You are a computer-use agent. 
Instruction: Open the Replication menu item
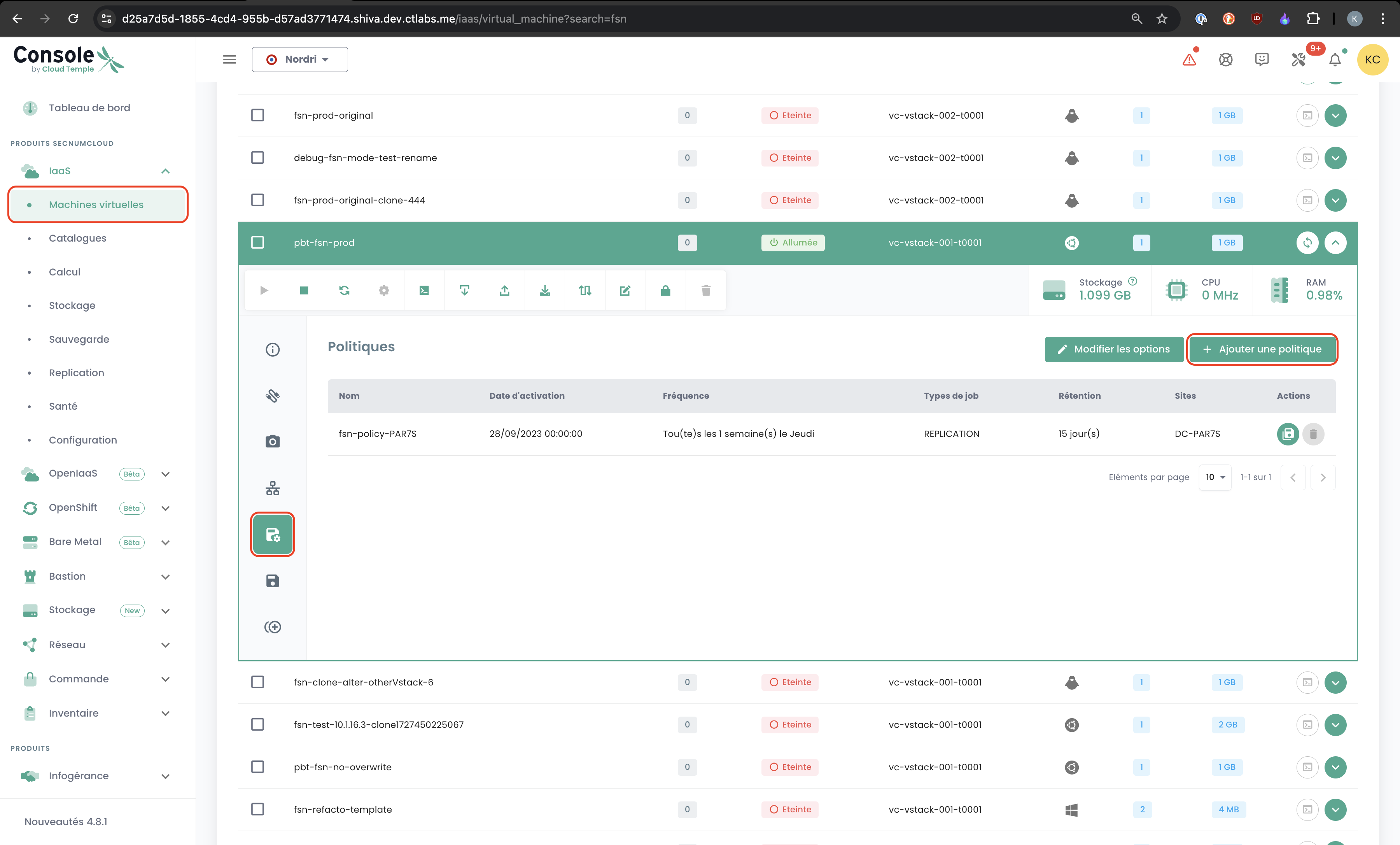pos(76,373)
